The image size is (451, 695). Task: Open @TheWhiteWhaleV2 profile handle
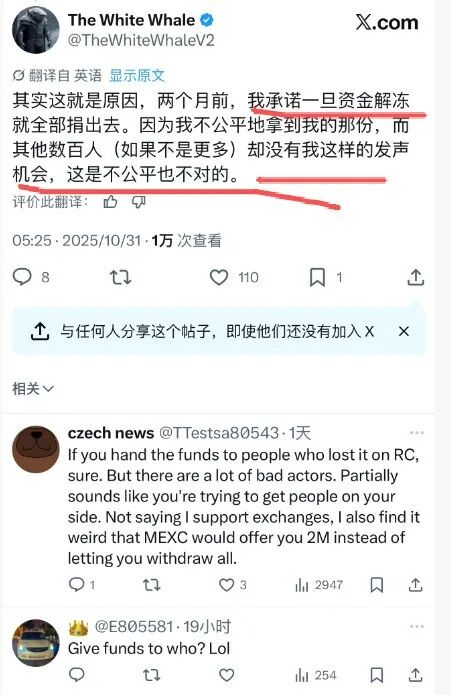(x=141, y=40)
